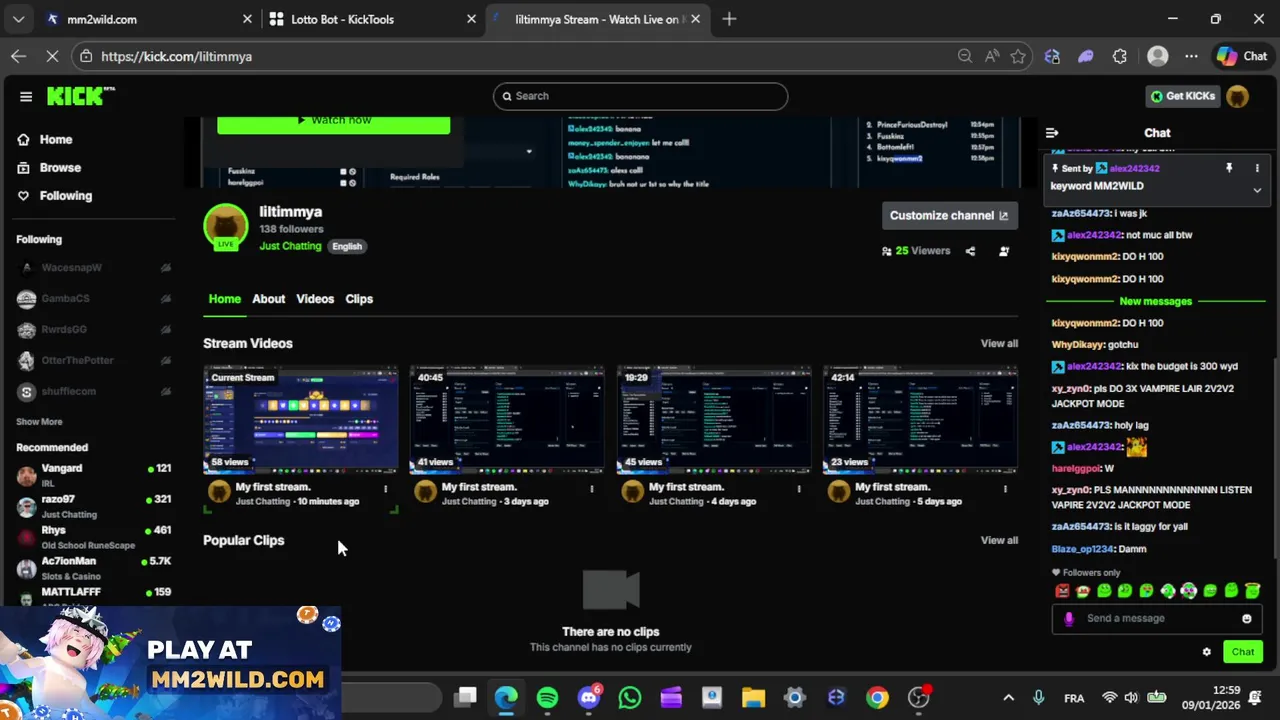The height and width of the screenshot is (720, 1280).
Task: Click the Get KICKs button
Action: point(1183,96)
